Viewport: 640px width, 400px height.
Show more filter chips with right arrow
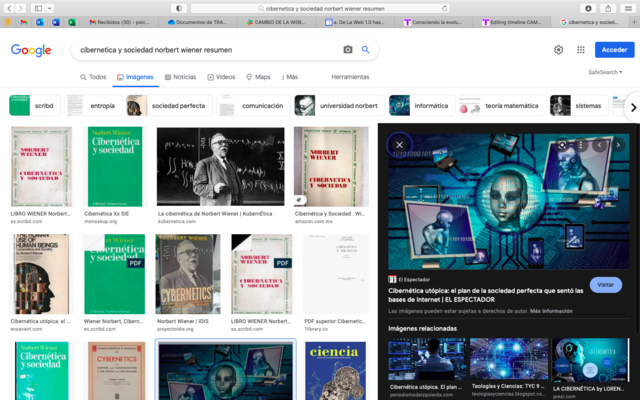coord(633,107)
